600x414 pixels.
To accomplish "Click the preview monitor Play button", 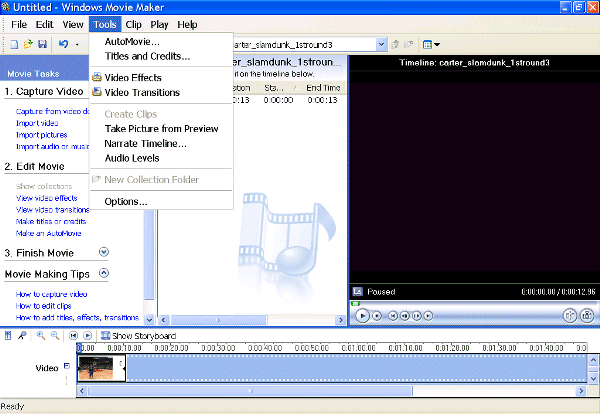I will [x=362, y=316].
